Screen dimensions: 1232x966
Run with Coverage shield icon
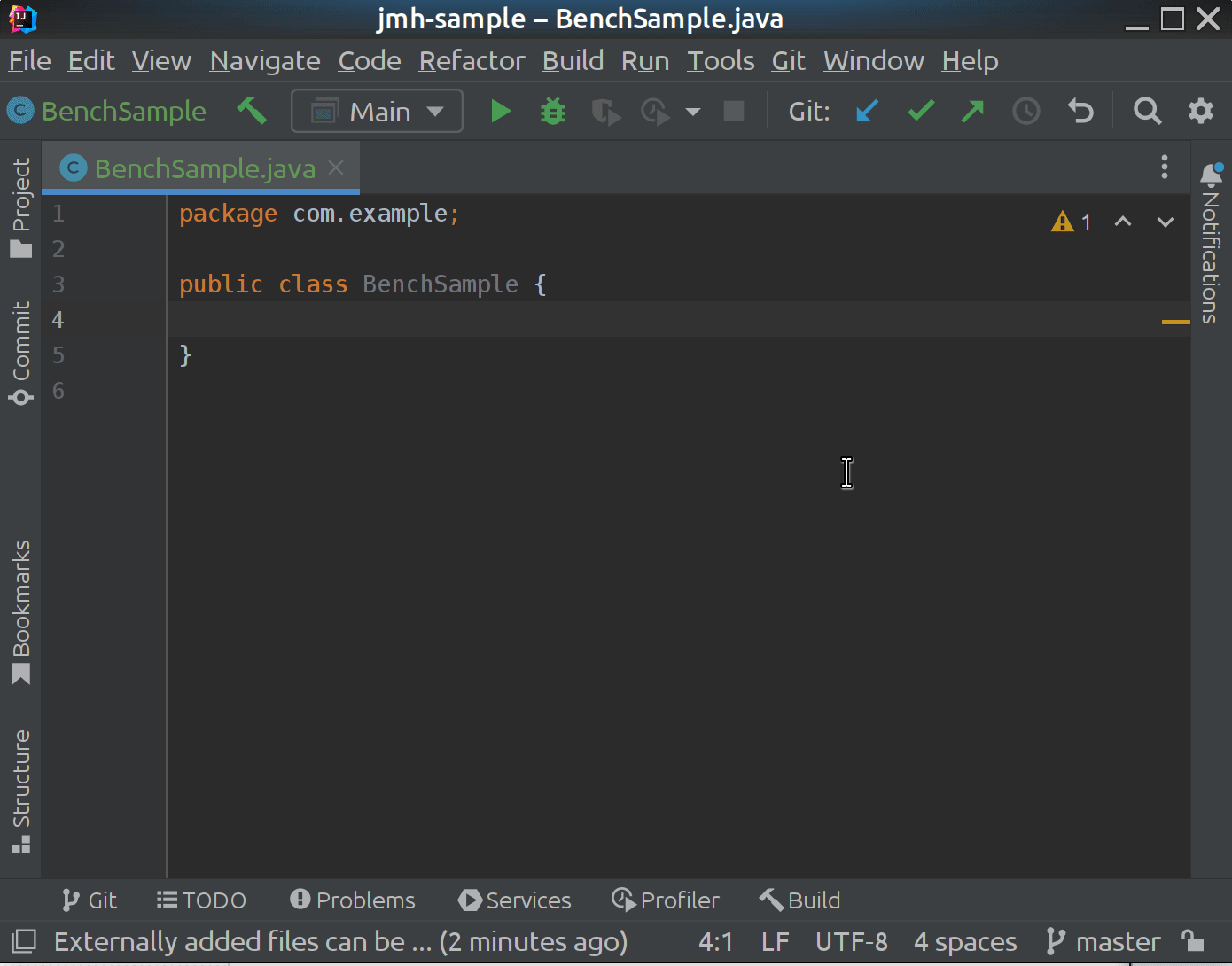605,112
